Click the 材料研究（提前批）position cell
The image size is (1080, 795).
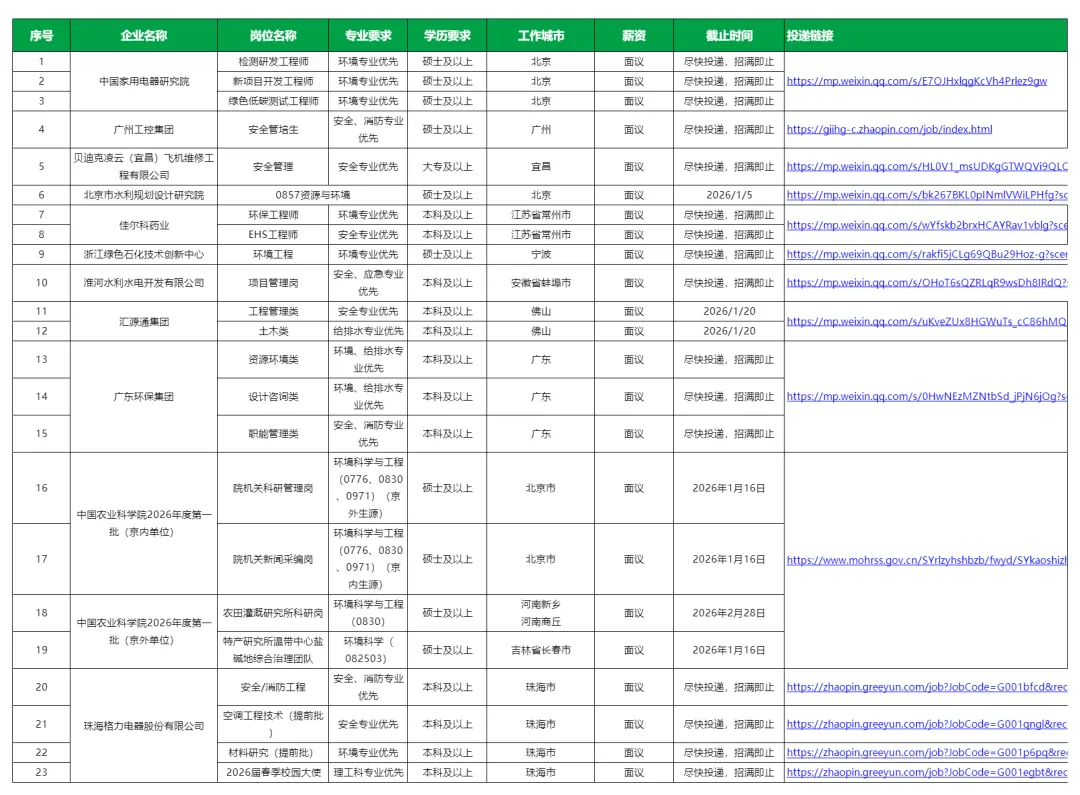point(273,753)
